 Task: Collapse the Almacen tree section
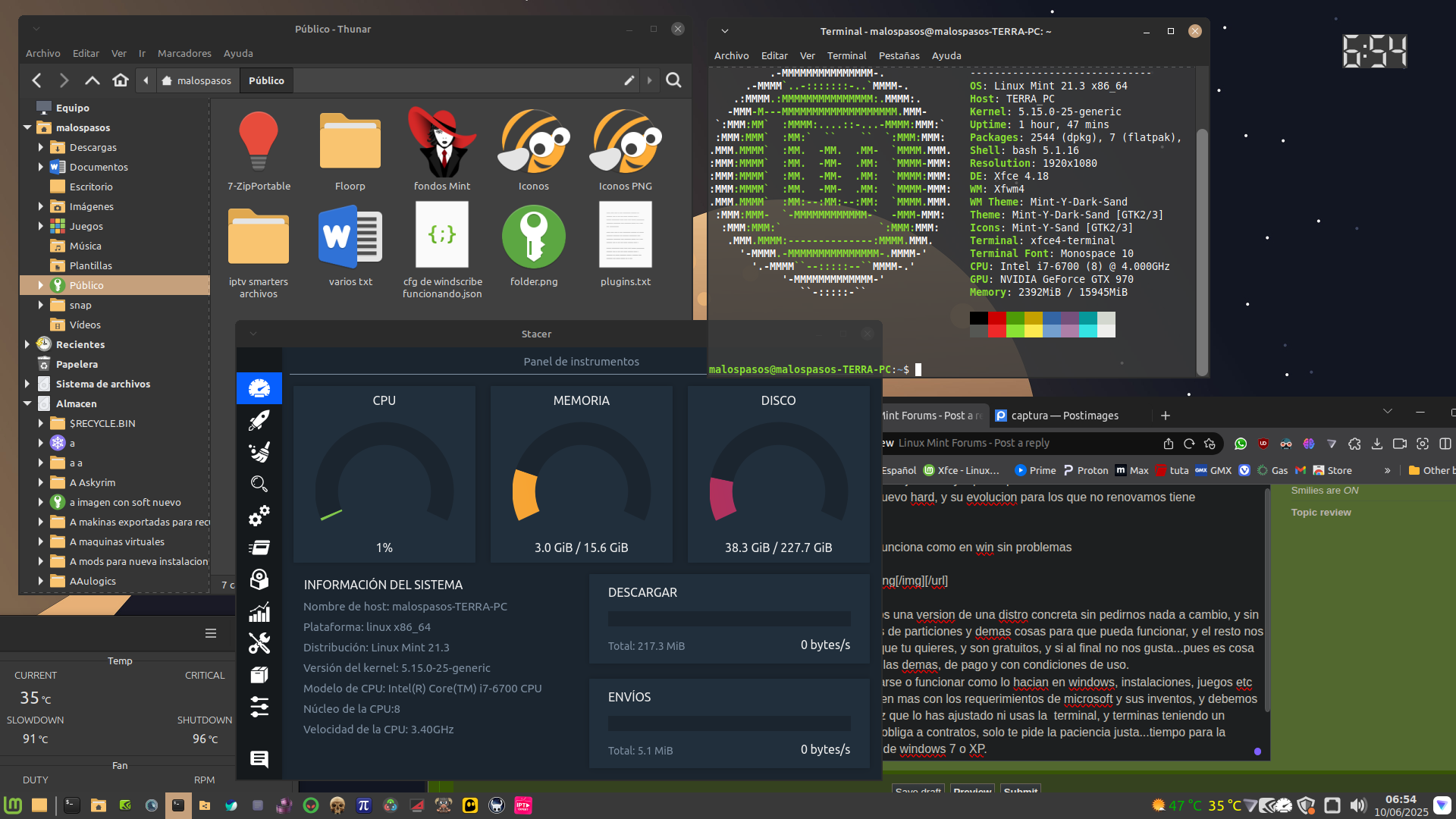27,403
